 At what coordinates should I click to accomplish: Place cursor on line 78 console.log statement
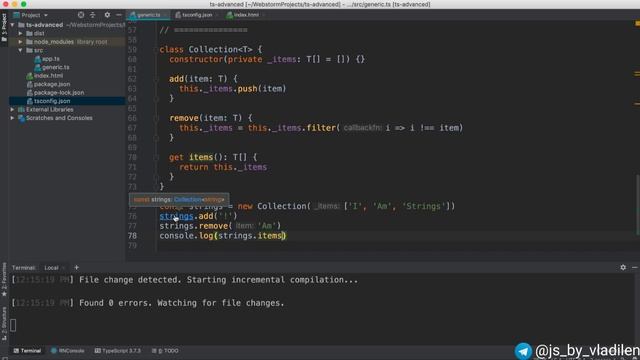point(223,236)
